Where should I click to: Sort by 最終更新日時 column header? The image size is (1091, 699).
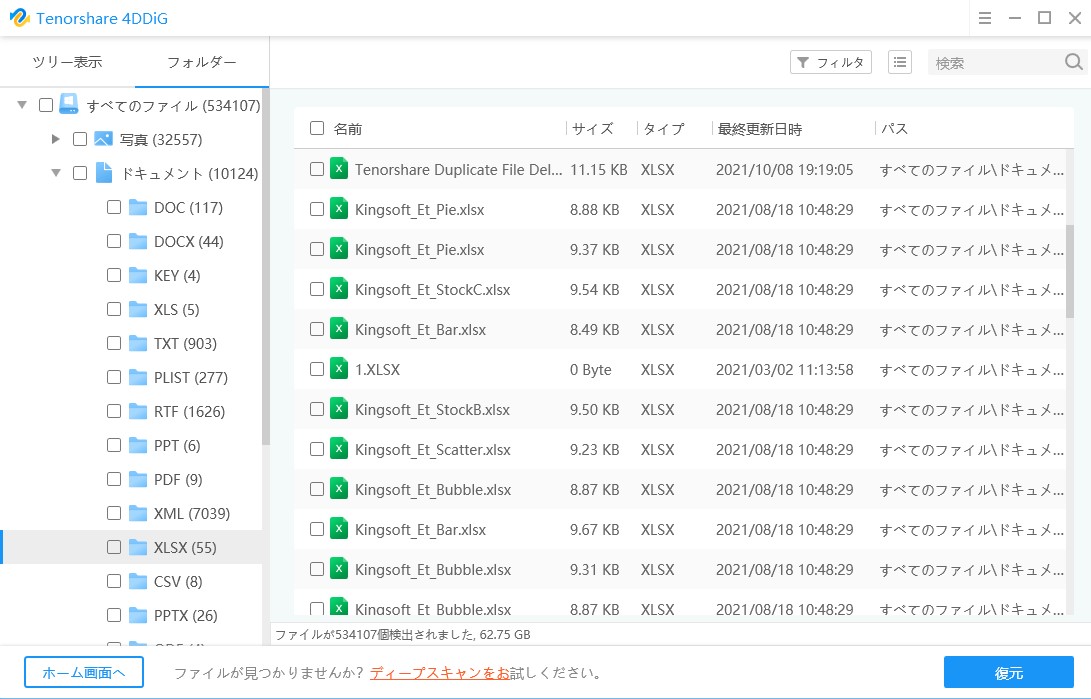click(x=760, y=129)
